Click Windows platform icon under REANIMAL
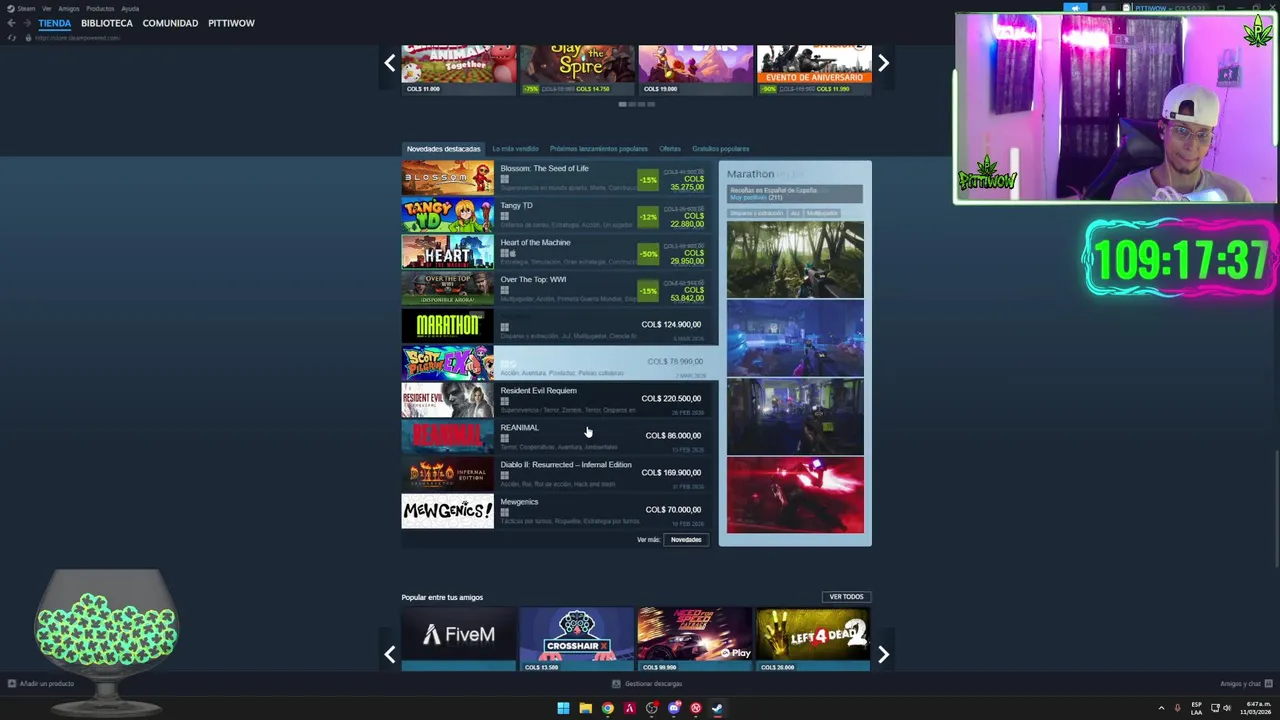Screen dimensions: 1280x720 tap(504, 438)
